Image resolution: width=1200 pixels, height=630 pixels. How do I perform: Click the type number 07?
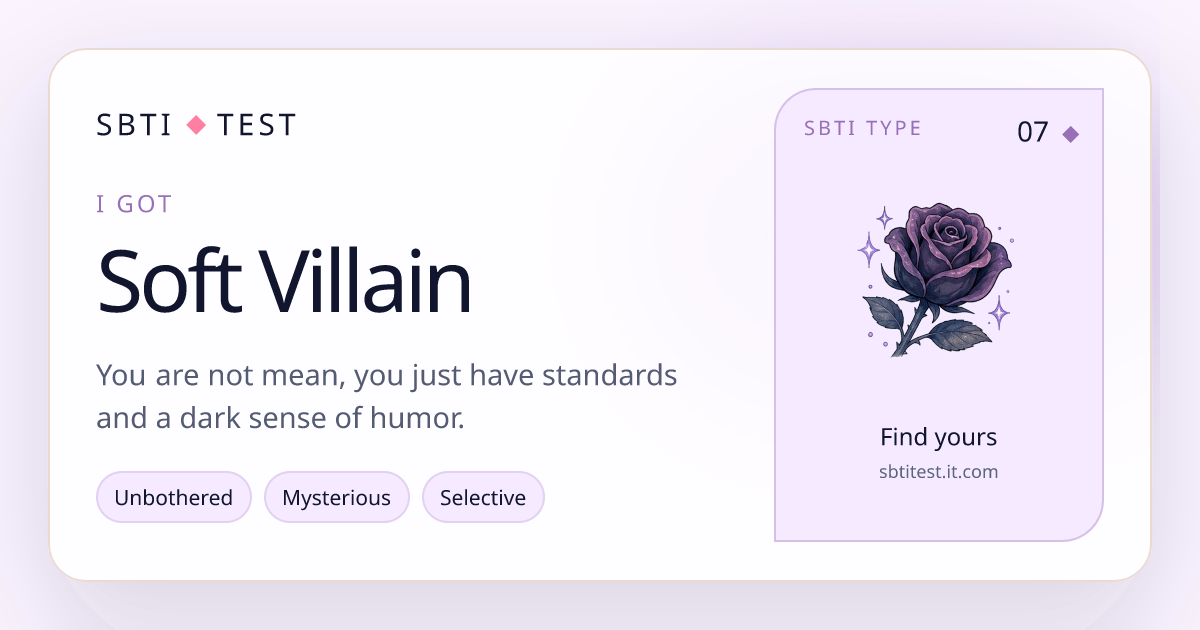point(1033,132)
